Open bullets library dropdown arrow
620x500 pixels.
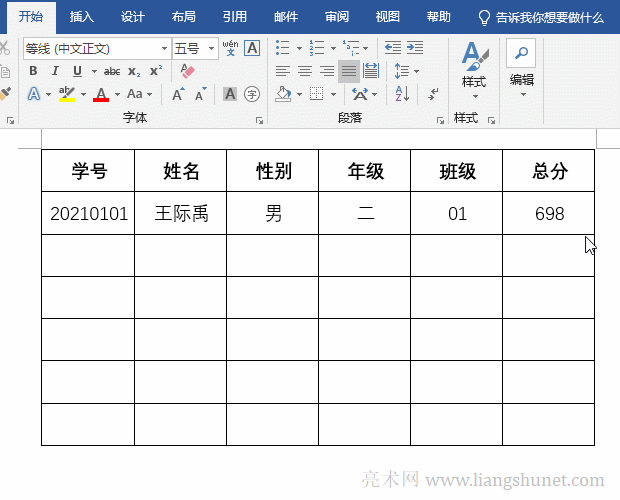click(x=299, y=48)
